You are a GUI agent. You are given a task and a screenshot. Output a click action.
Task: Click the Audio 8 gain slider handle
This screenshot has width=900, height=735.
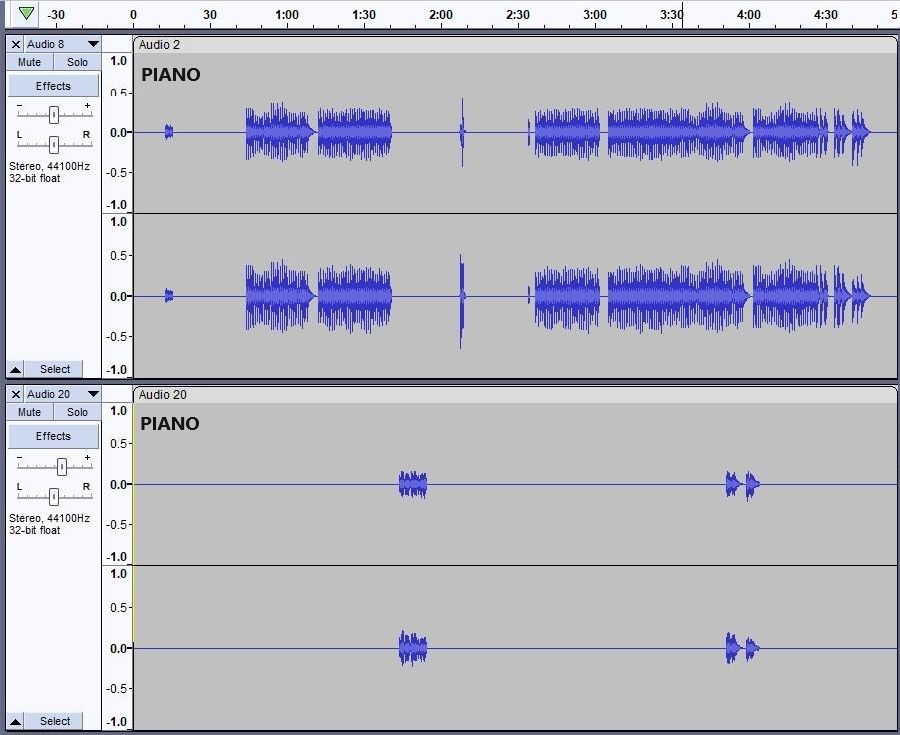54,114
